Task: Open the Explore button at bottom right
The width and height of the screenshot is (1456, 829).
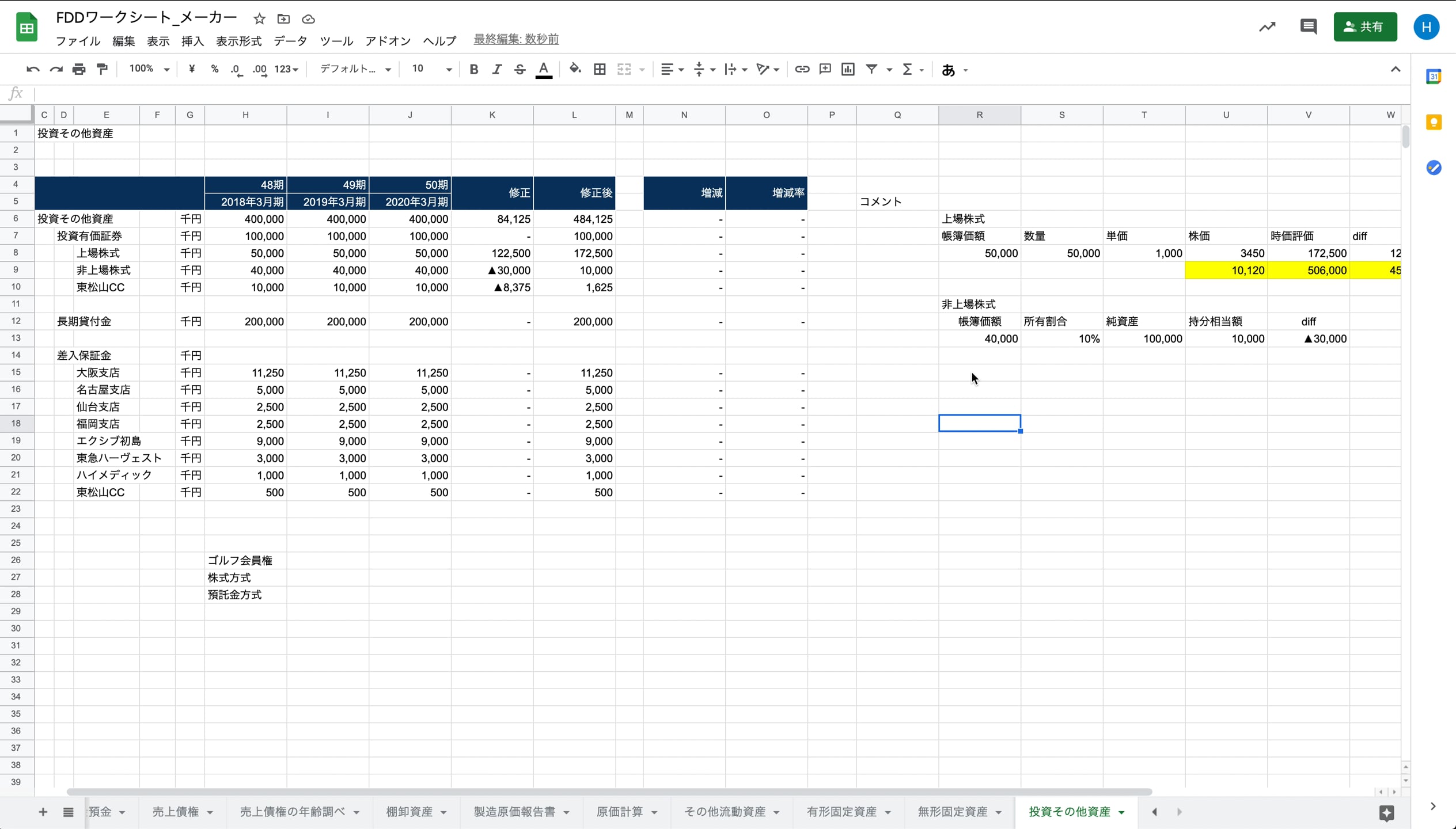Action: 1386,812
